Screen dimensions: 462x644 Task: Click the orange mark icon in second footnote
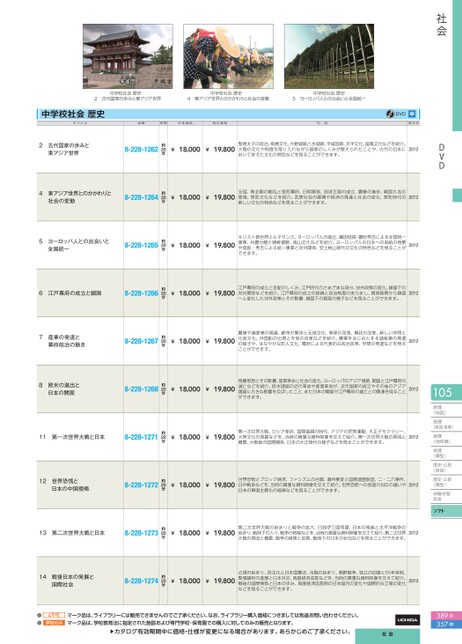[54, 623]
